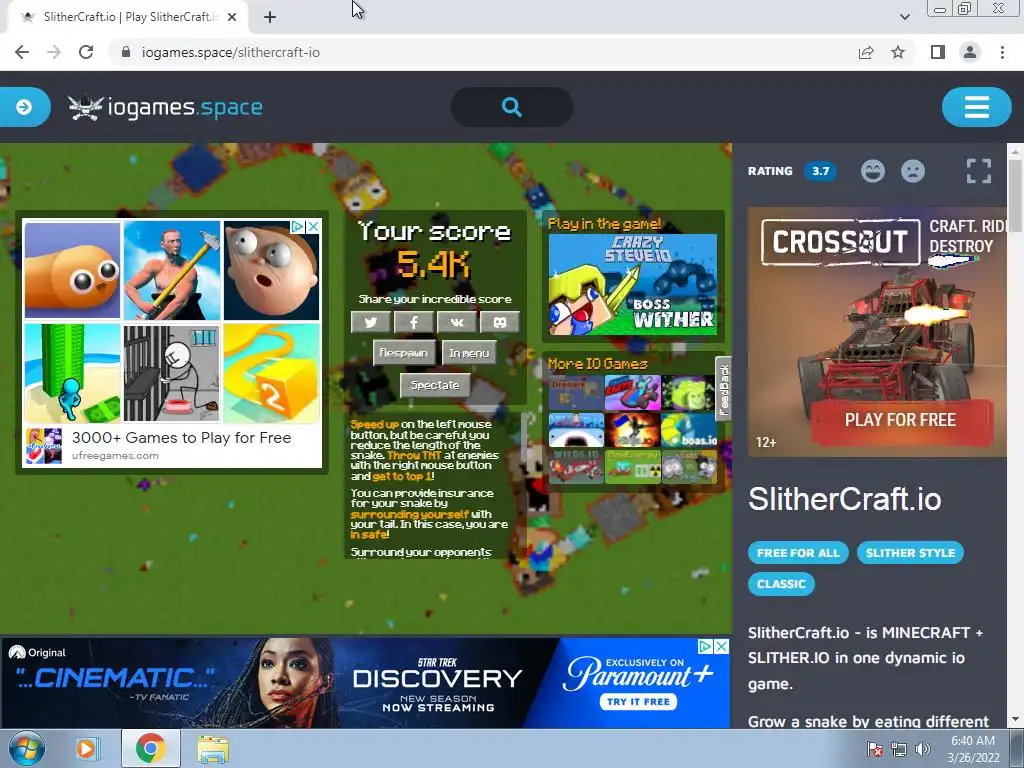Screen dimensions: 1024x768
Task: Open the boas.io game thumbnail
Action: pos(689,430)
